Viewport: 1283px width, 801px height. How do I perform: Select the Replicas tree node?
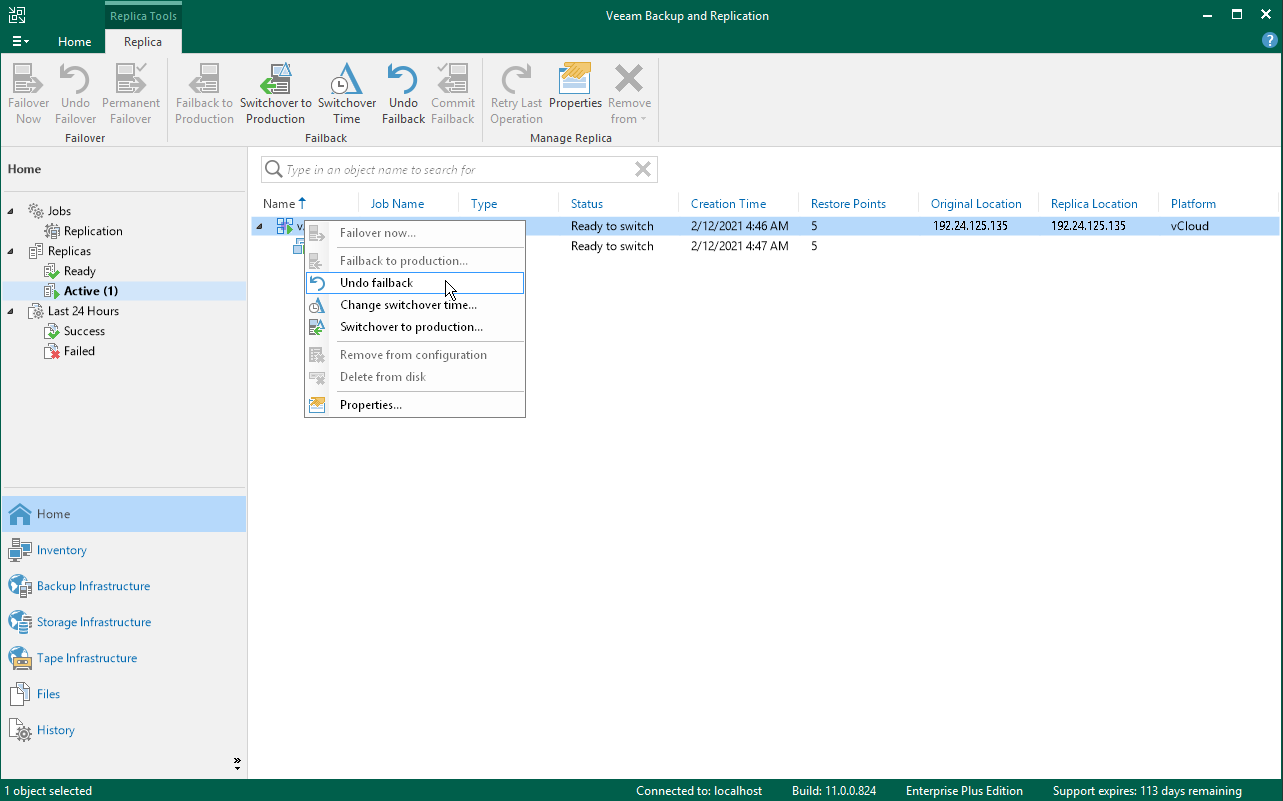(69, 251)
